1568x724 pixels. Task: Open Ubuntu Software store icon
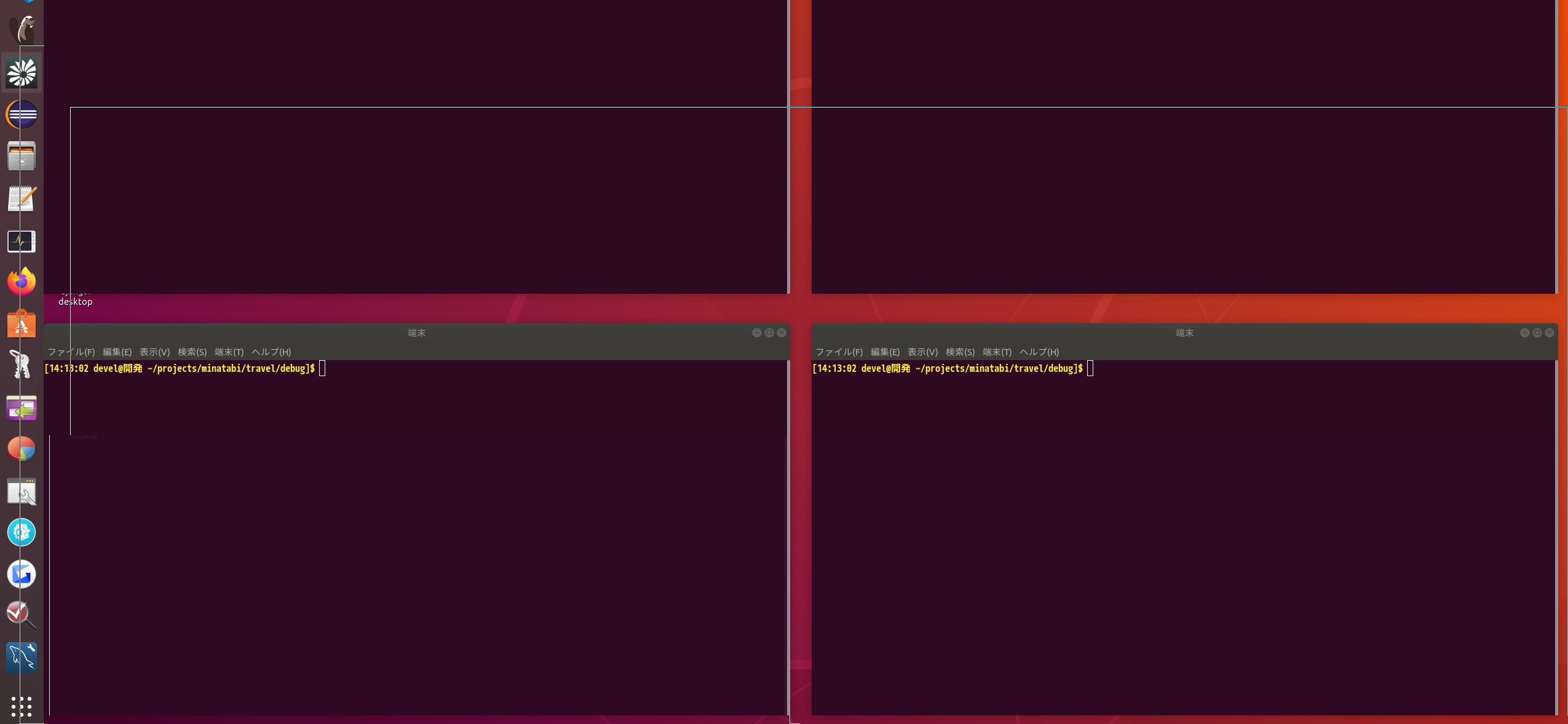click(22, 324)
